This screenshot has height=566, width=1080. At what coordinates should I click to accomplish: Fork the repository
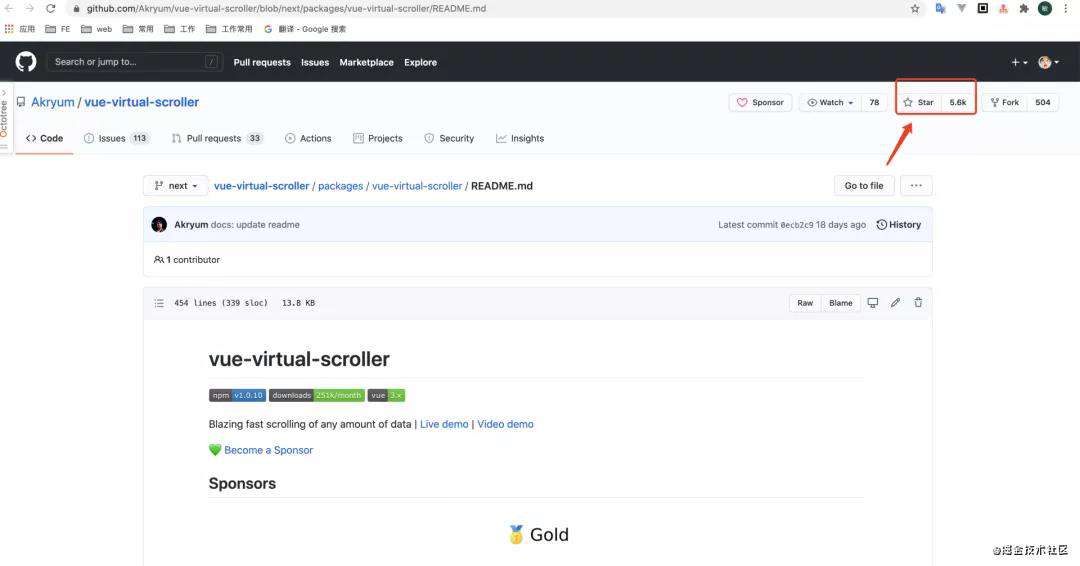click(x=1004, y=103)
